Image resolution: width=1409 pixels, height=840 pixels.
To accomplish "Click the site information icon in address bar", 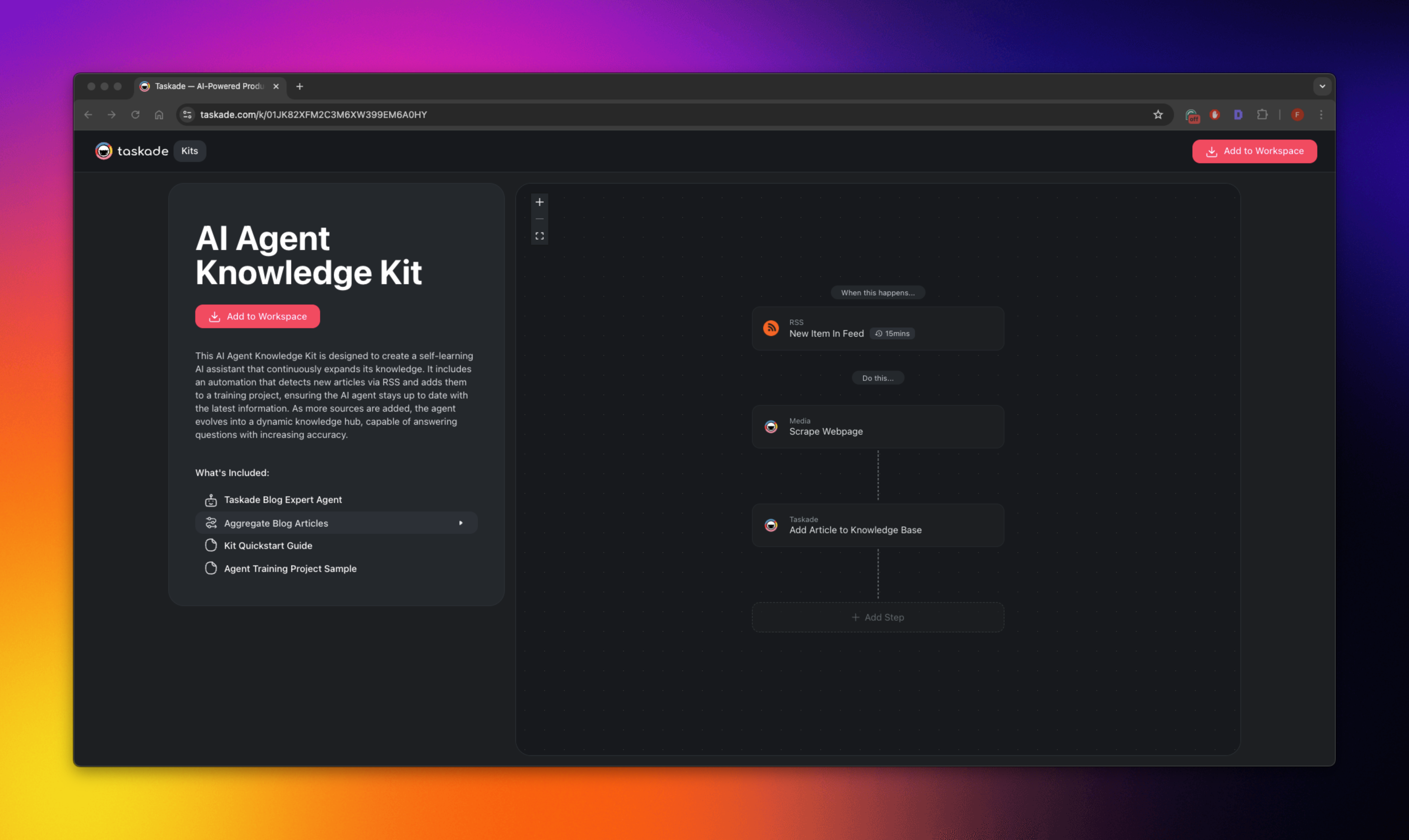I will (x=187, y=115).
